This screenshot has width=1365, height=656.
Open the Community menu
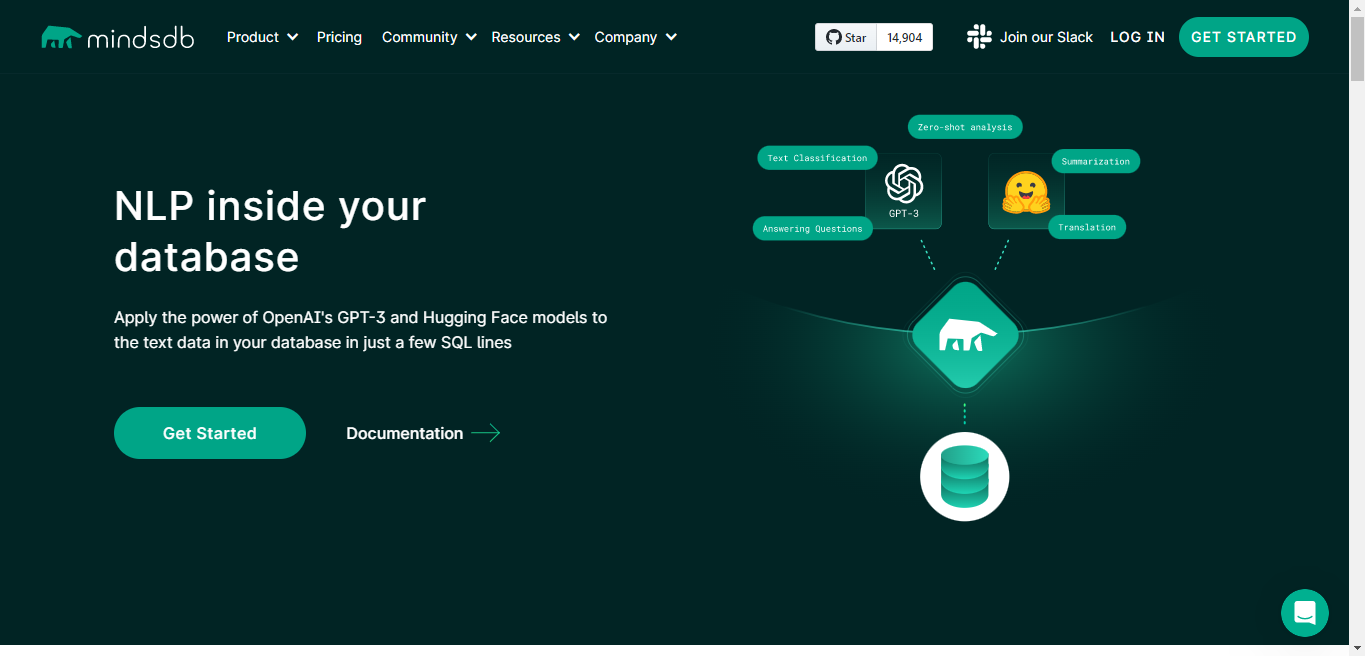pos(419,37)
